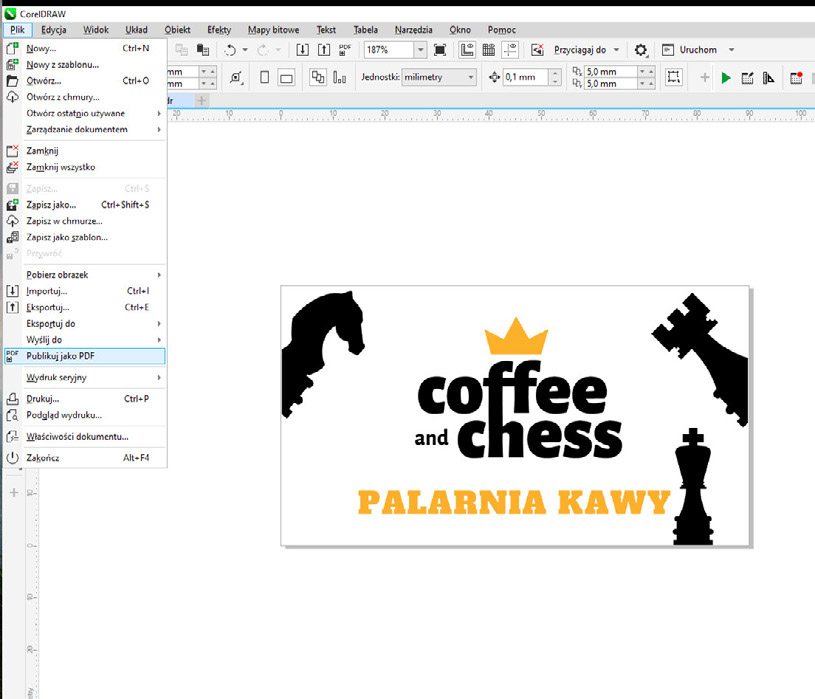Click the green play macro button
Viewport: 815px width, 699px height.
(726, 78)
